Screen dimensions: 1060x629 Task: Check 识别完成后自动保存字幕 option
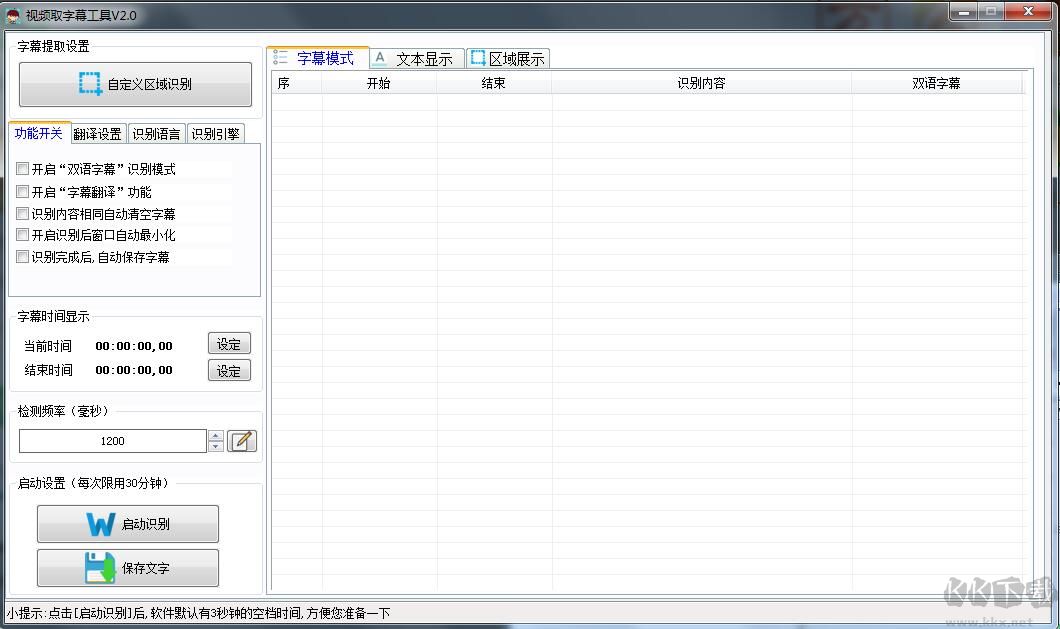point(22,256)
